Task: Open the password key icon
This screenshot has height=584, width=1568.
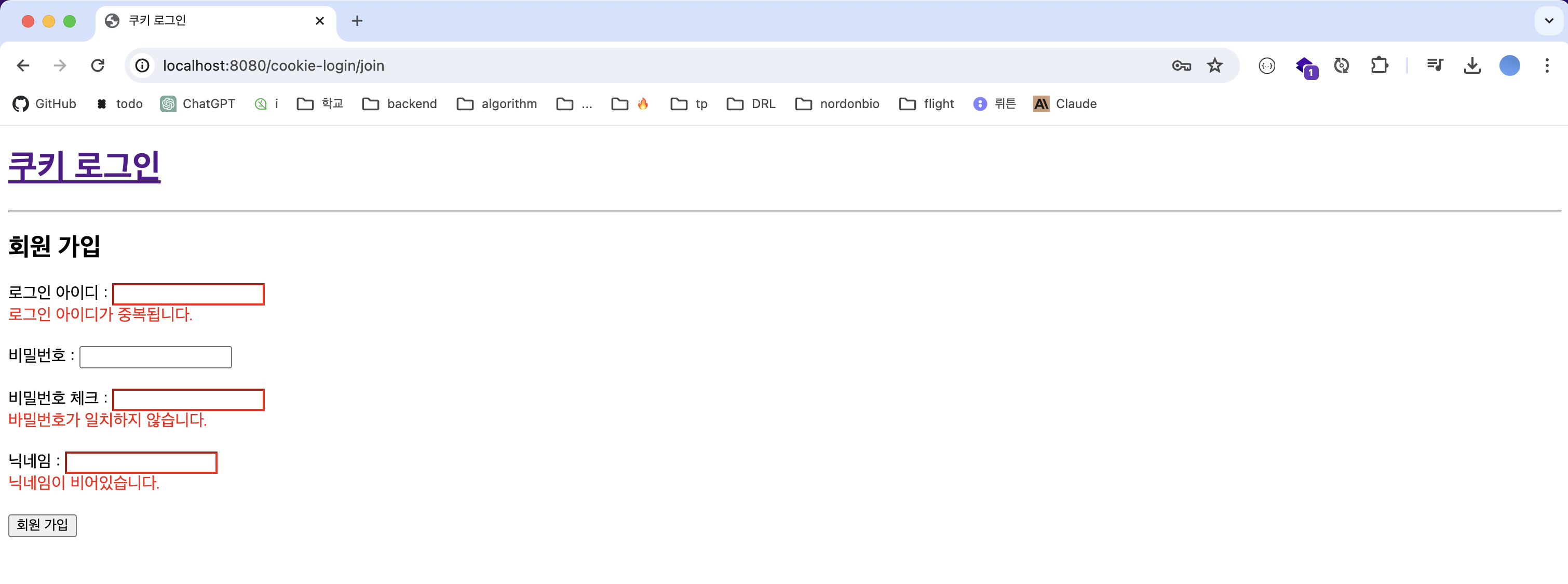Action: [1181, 65]
